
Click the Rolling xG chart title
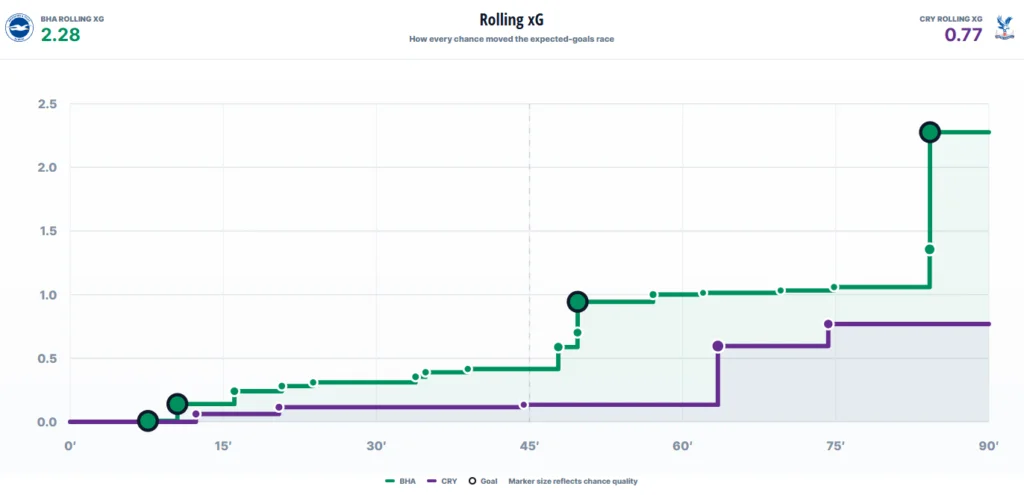click(x=511, y=20)
